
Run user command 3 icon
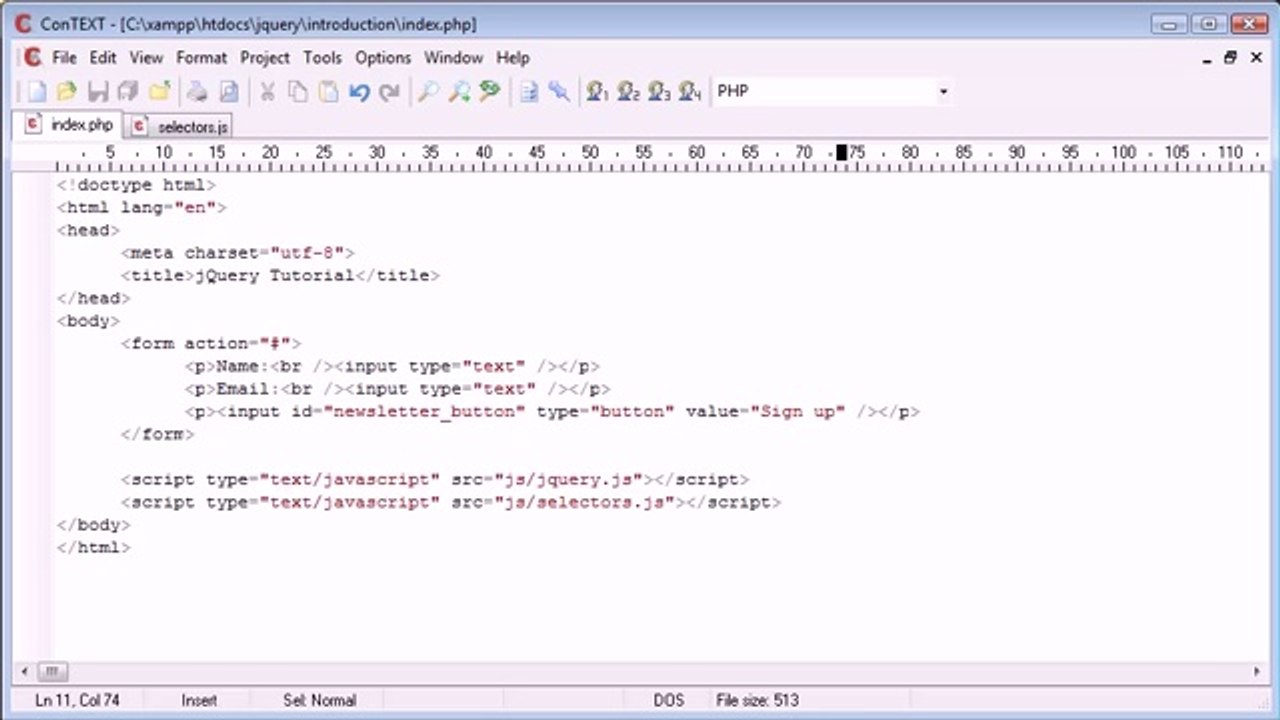pyautogui.click(x=659, y=92)
